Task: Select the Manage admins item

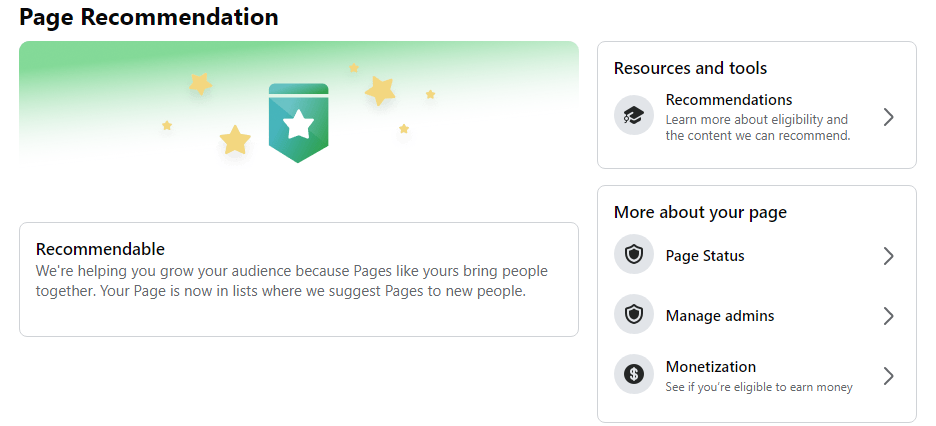Action: [756, 316]
